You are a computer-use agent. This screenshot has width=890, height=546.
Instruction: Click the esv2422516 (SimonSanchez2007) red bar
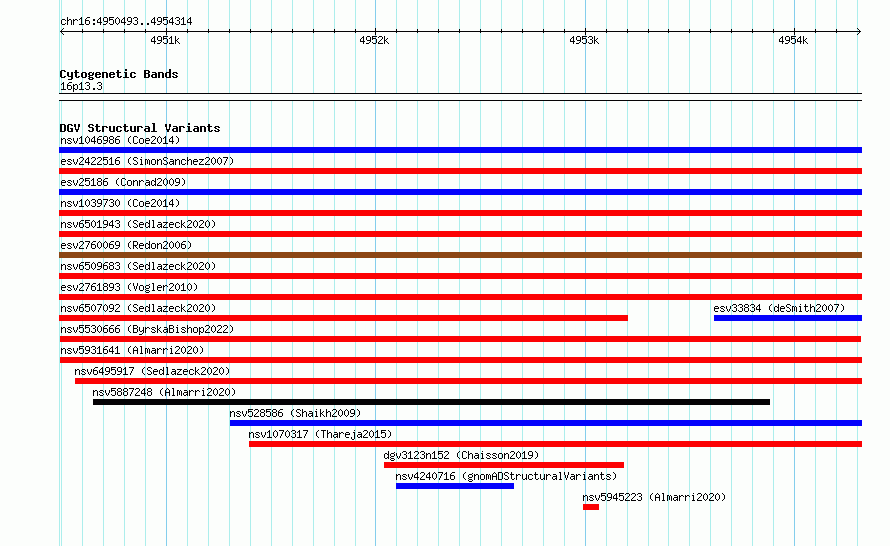[x=460, y=171]
